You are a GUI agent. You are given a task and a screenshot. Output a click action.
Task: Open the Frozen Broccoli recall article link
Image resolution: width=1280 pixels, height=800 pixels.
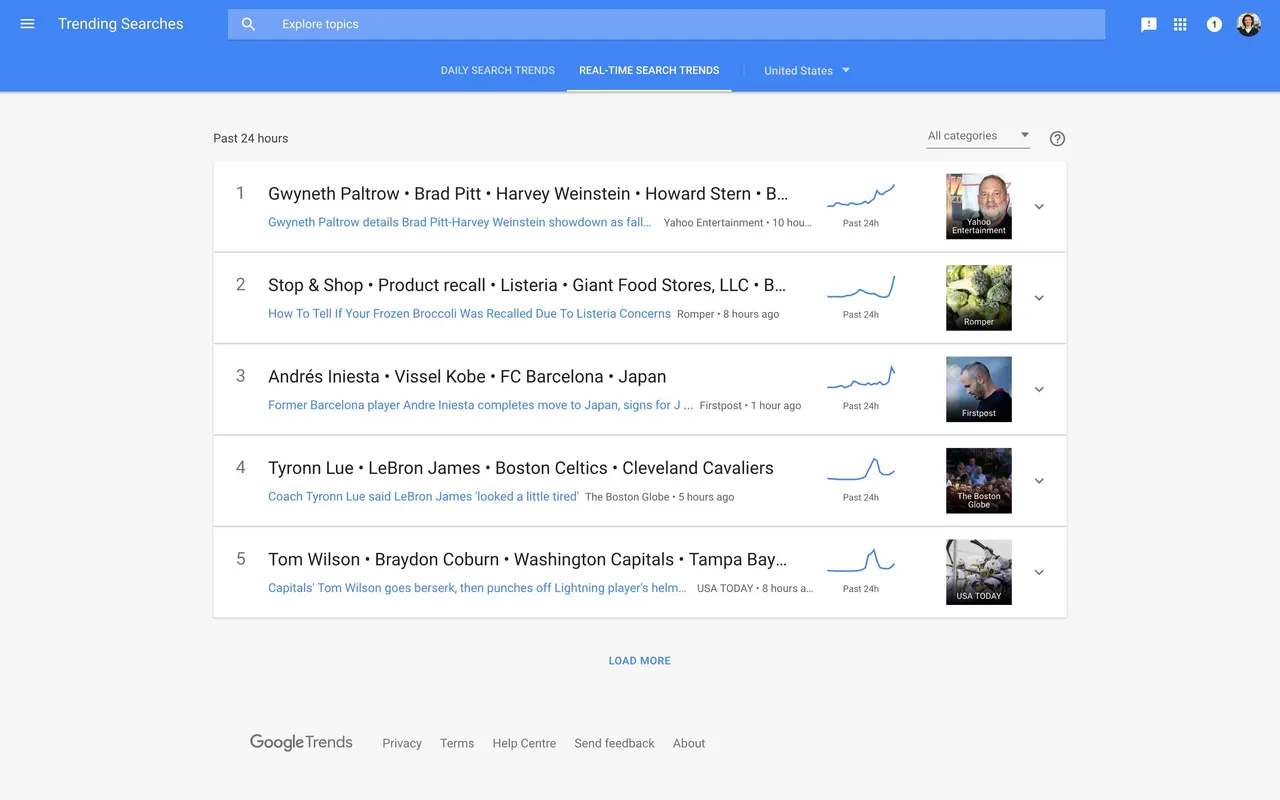469,313
